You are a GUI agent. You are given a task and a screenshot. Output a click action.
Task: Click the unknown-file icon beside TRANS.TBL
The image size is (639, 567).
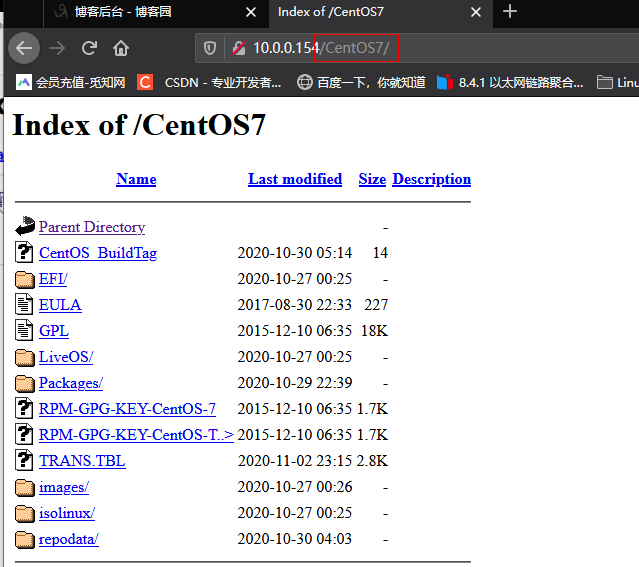click(24, 460)
